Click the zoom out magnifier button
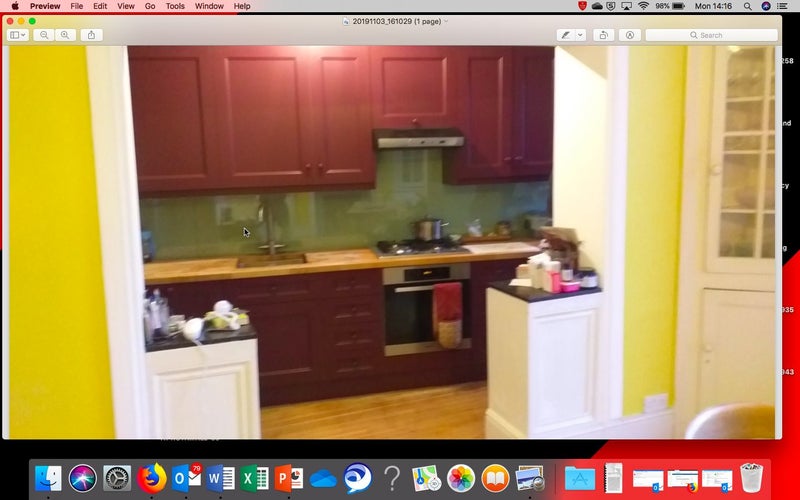 (x=44, y=35)
